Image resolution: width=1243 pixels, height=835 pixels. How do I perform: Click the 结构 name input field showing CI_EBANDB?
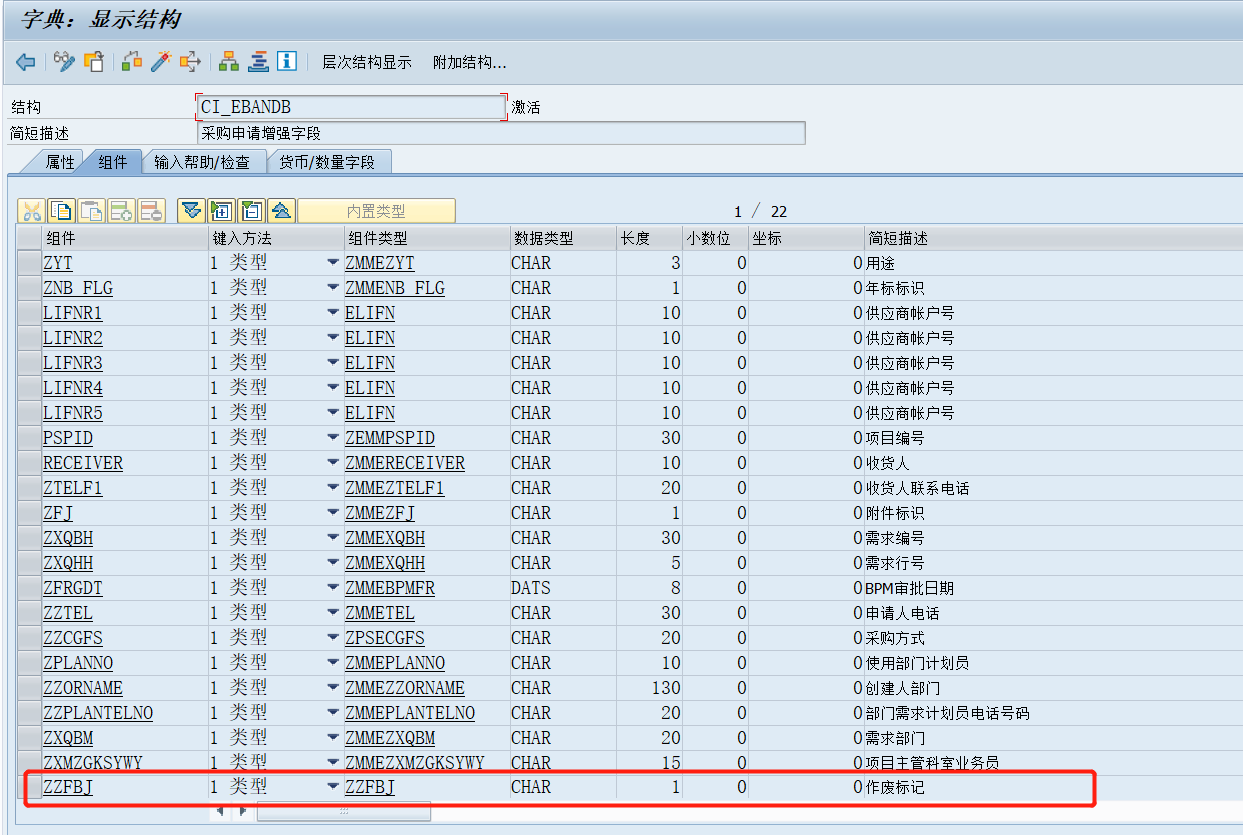tap(350, 104)
